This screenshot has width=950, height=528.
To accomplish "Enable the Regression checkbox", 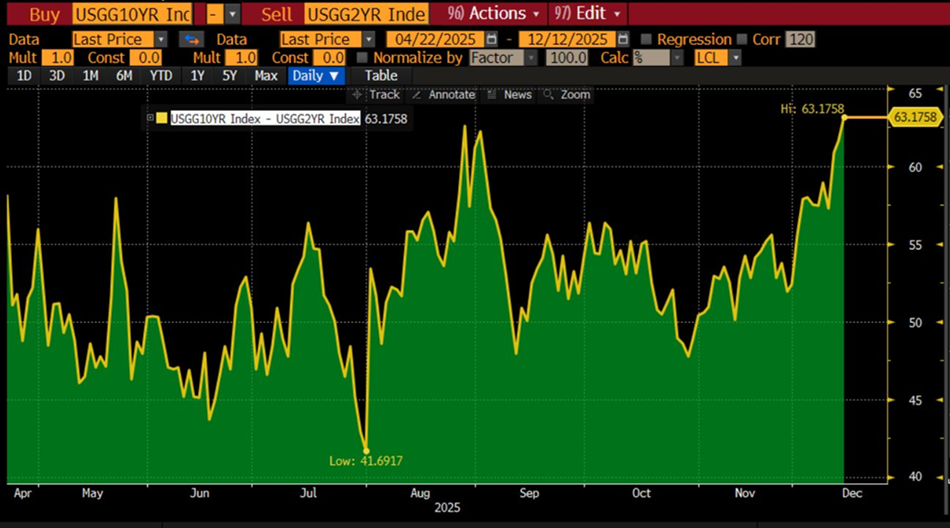I will 646,39.
